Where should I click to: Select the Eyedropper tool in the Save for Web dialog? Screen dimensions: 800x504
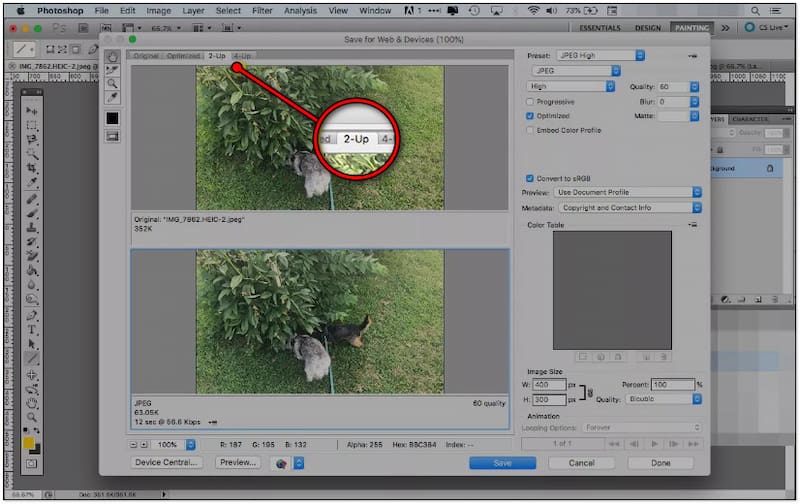[112, 97]
